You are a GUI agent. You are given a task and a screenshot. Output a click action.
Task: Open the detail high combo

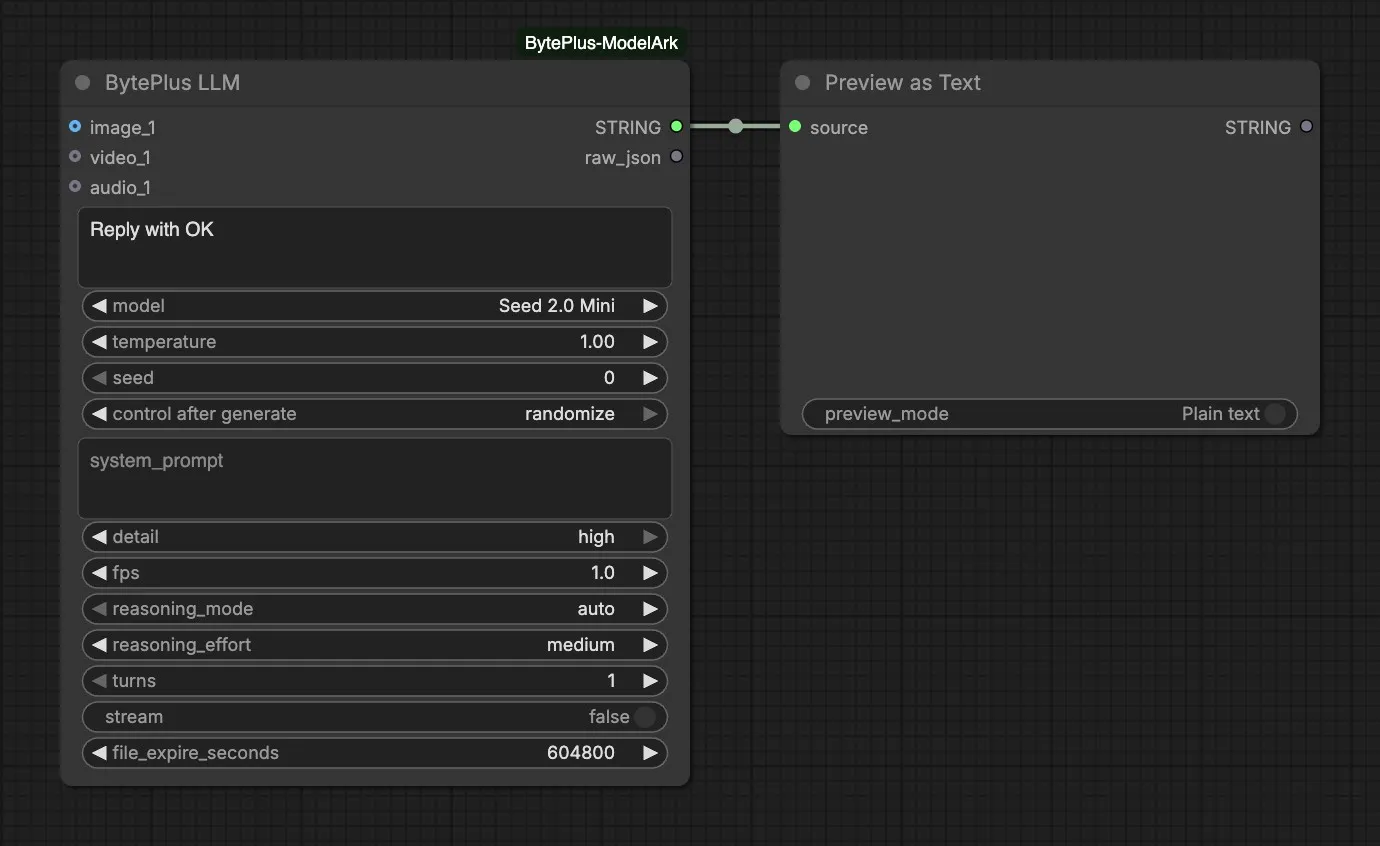tap(374, 537)
